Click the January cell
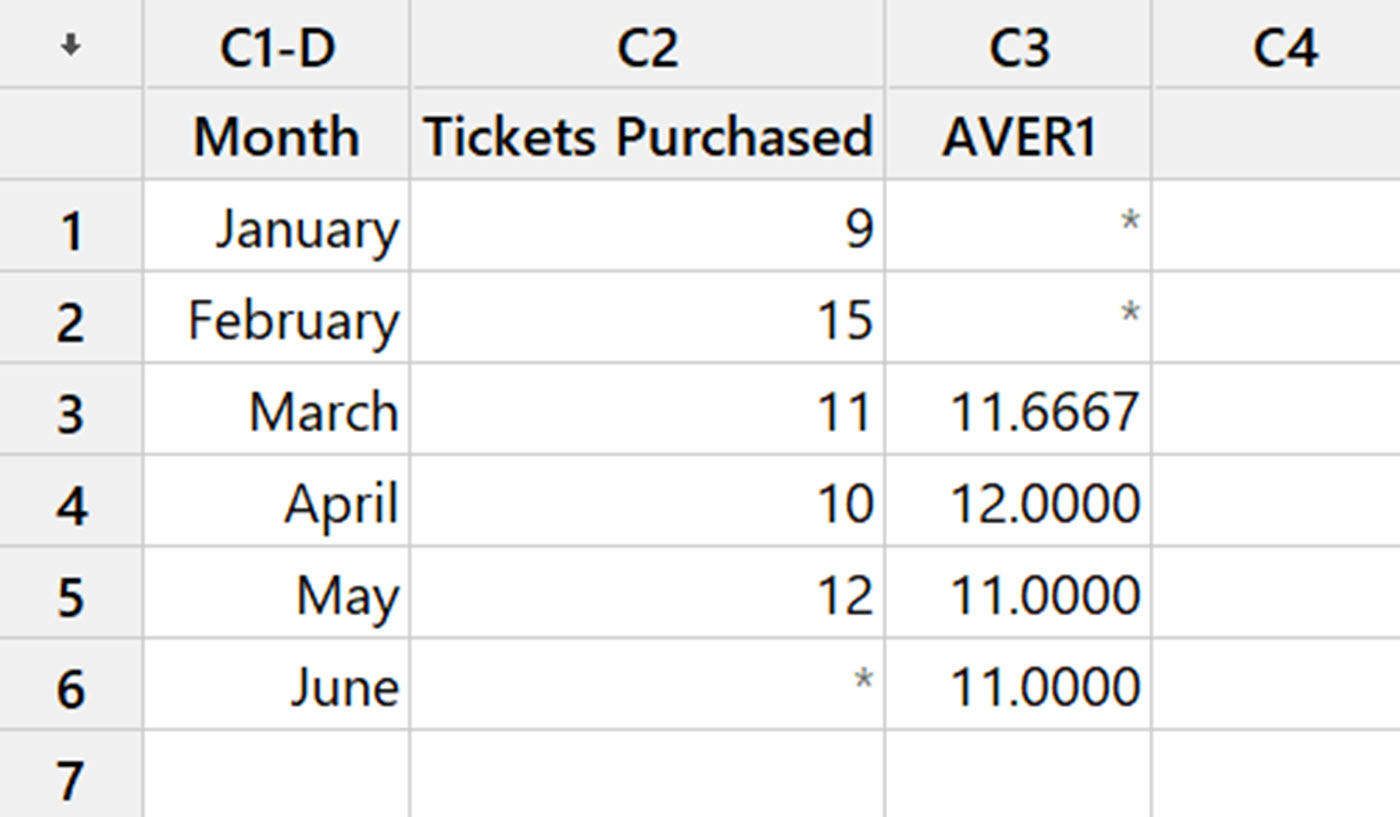Viewport: 1400px width, 817px height. pyautogui.click(x=277, y=226)
